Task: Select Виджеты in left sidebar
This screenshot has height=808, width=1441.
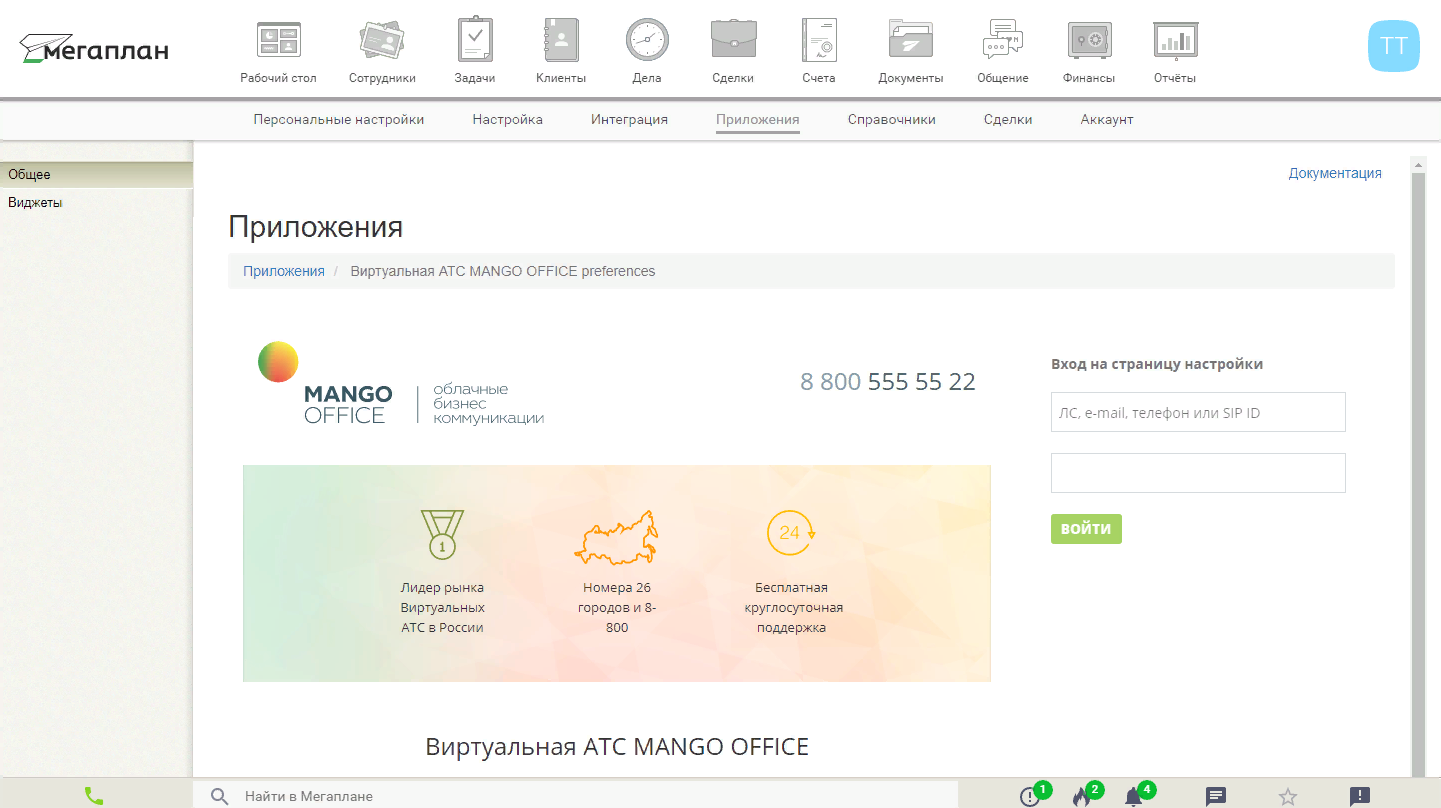Action: click(x=96, y=202)
